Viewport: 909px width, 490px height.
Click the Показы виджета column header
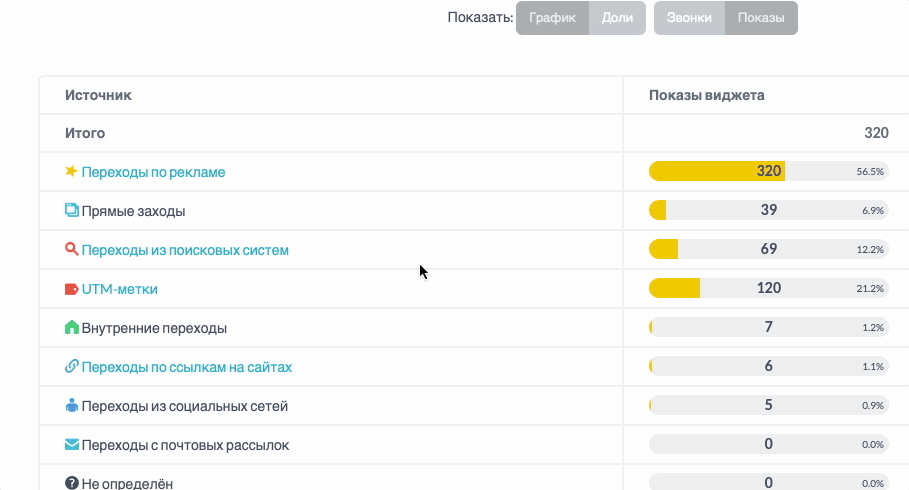click(x=706, y=95)
